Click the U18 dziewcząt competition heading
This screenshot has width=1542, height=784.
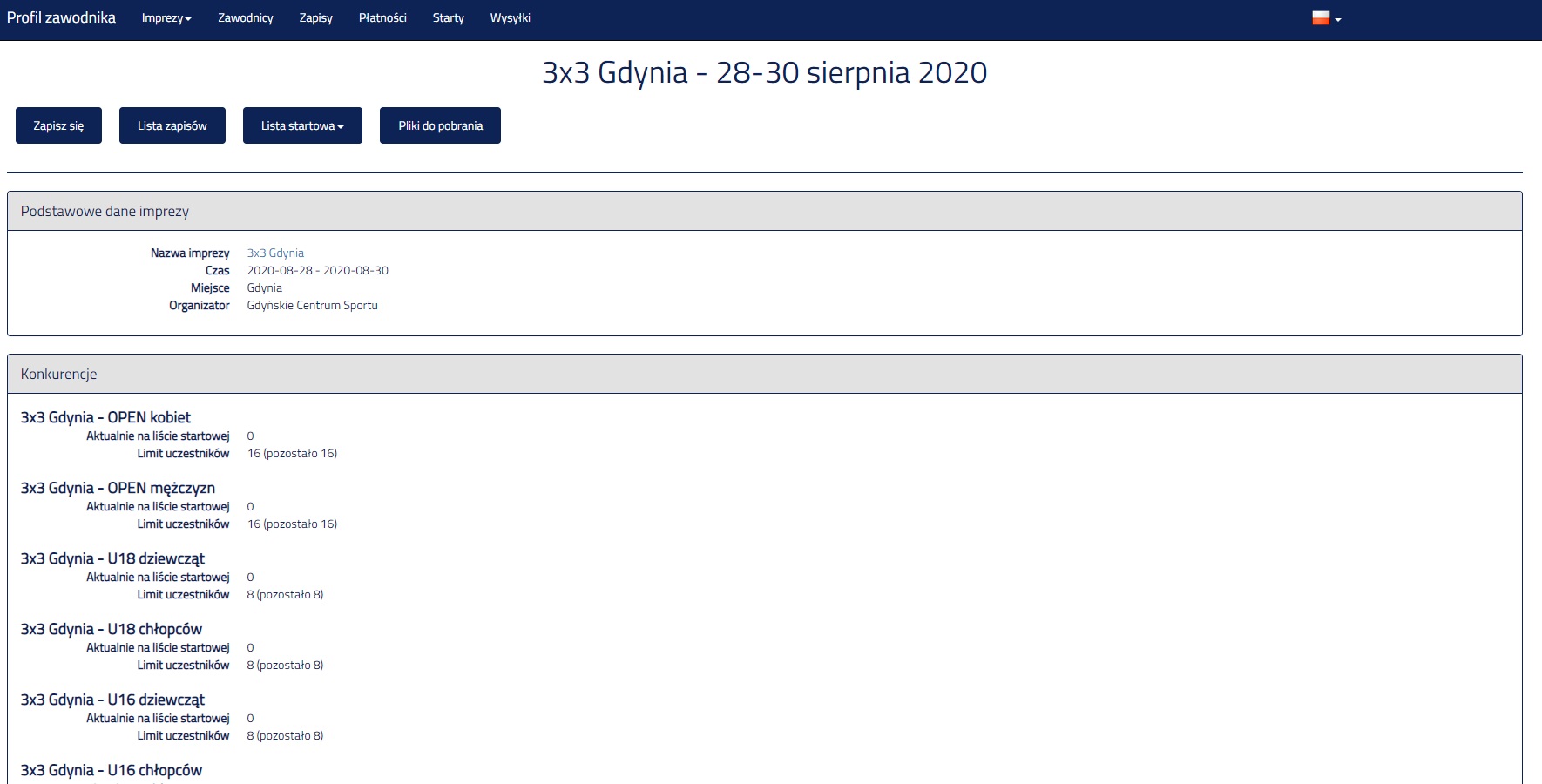coord(112,559)
